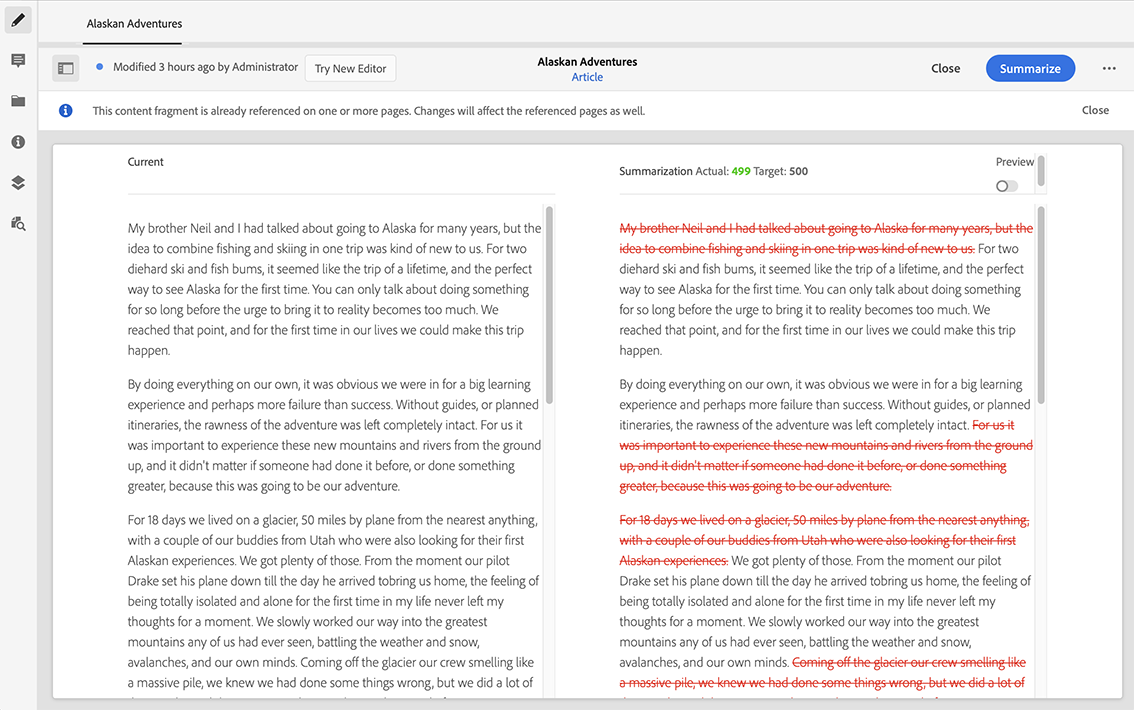Click struck-through sentence starting 'For 18 days'
The image size is (1134, 710).
(824, 540)
